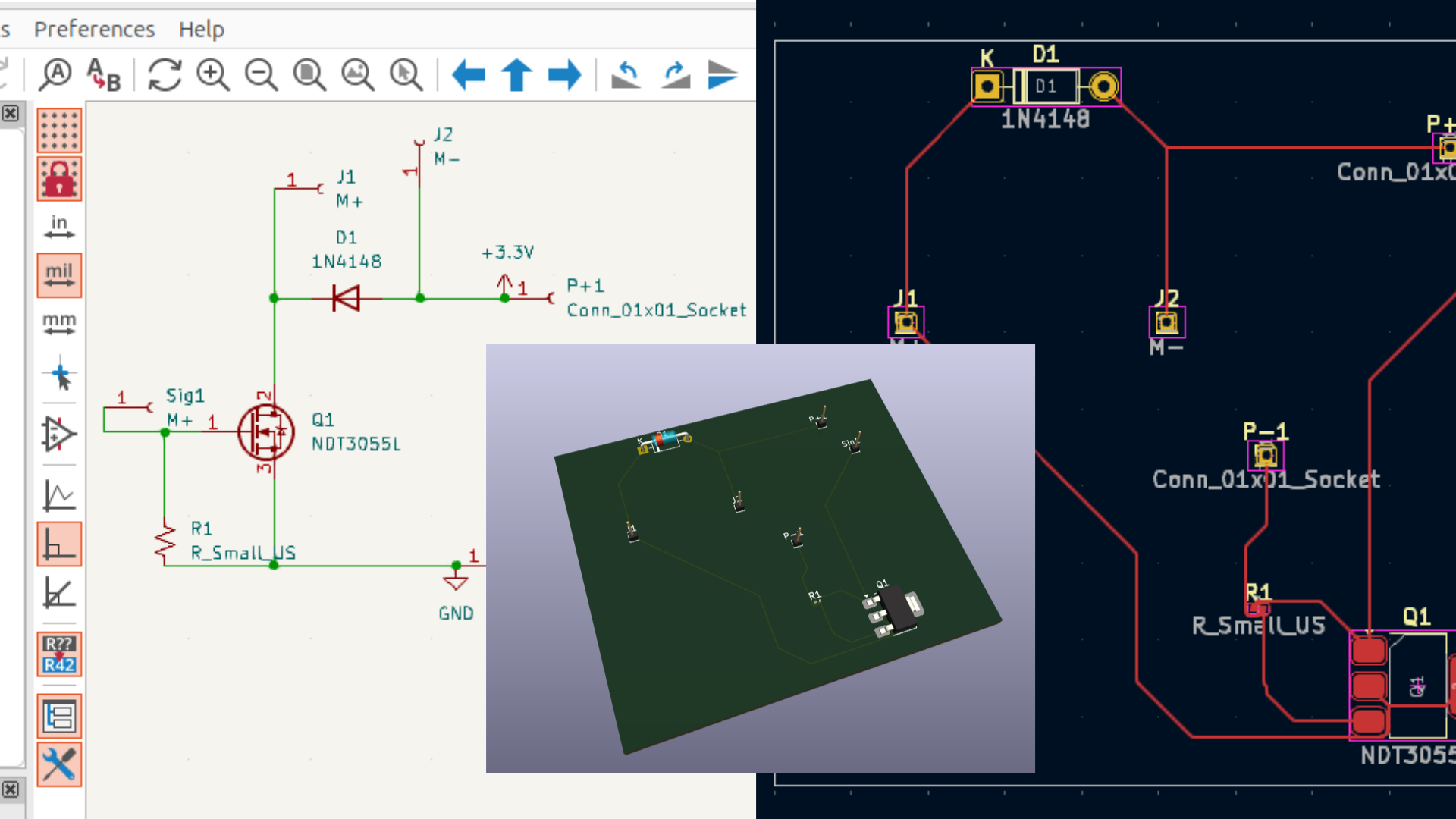This screenshot has height=819, width=1456.
Task: Zoom to fit page
Action: click(x=309, y=74)
